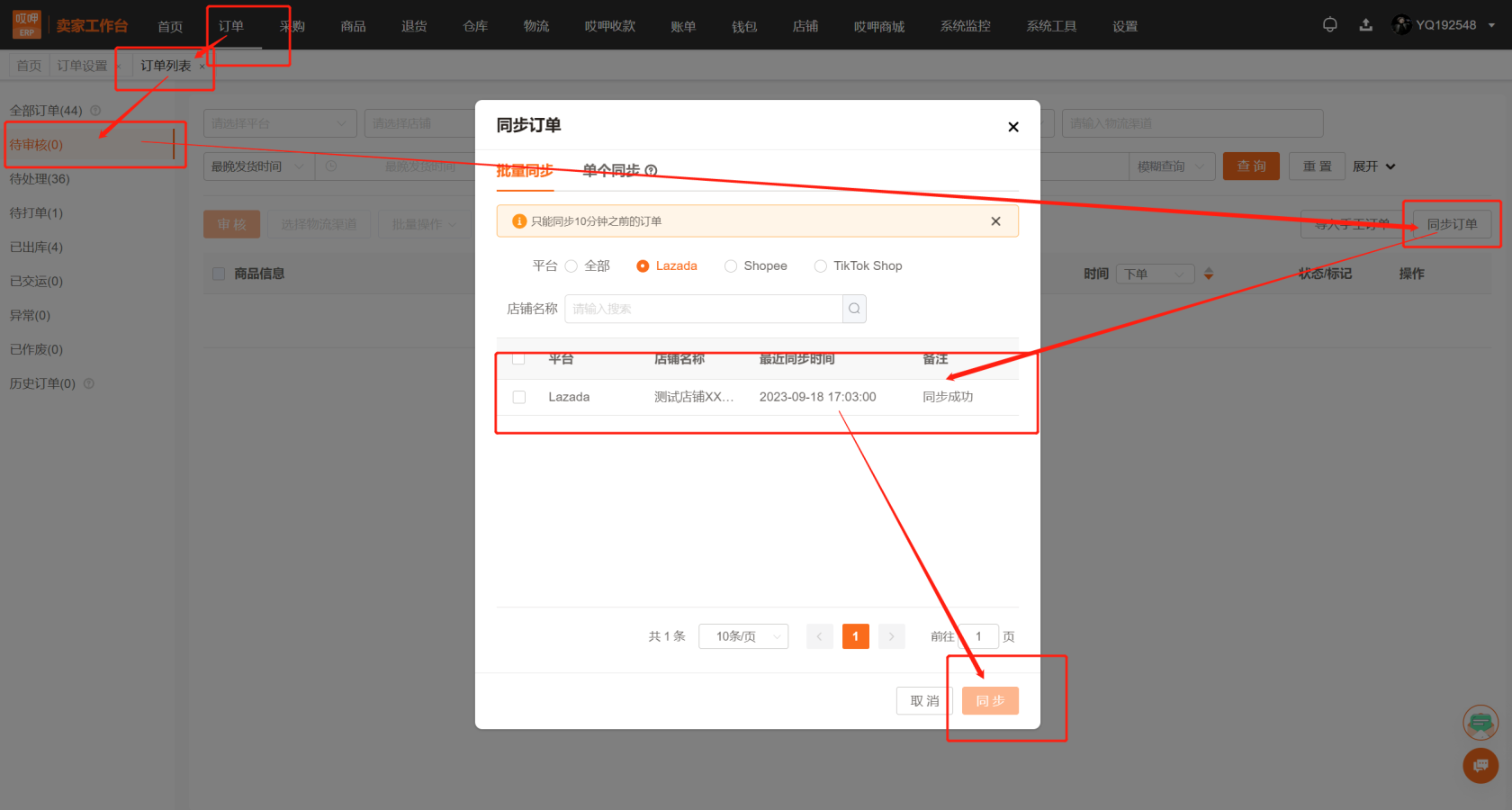Viewport: 1512px width, 810px height.
Task: Open the 采购 top menu
Action: [292, 26]
